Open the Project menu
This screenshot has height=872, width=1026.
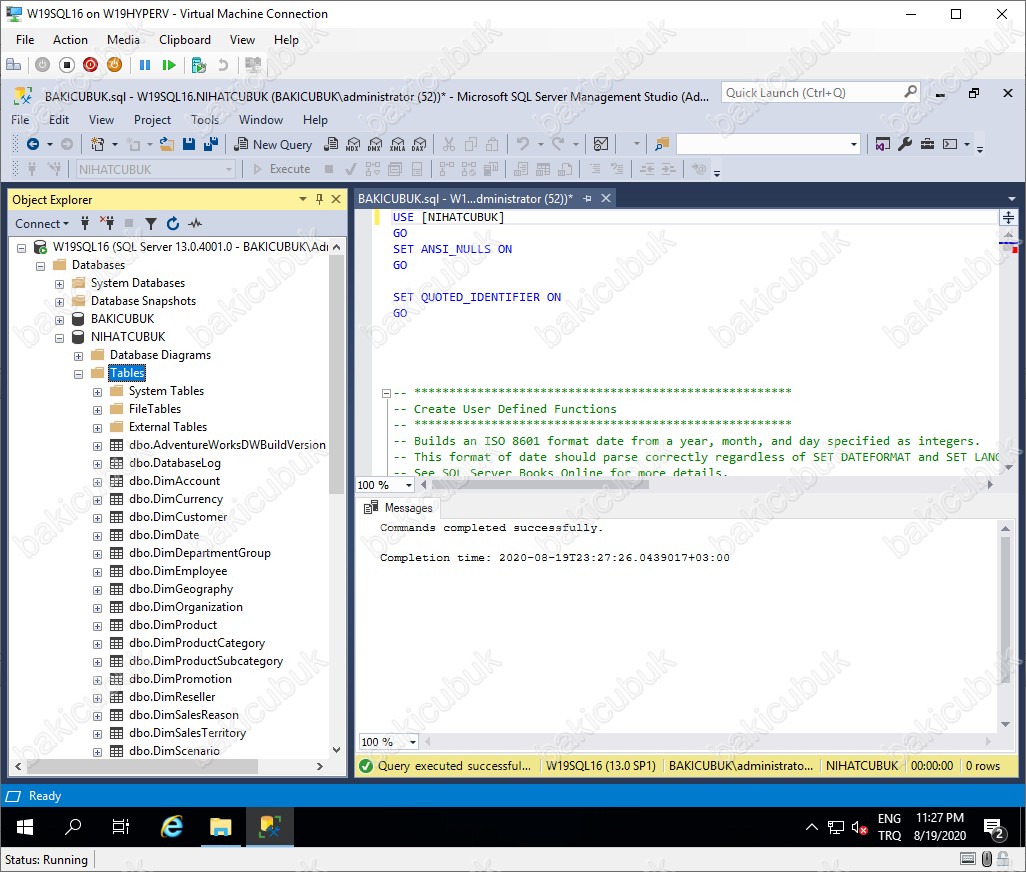pos(152,120)
